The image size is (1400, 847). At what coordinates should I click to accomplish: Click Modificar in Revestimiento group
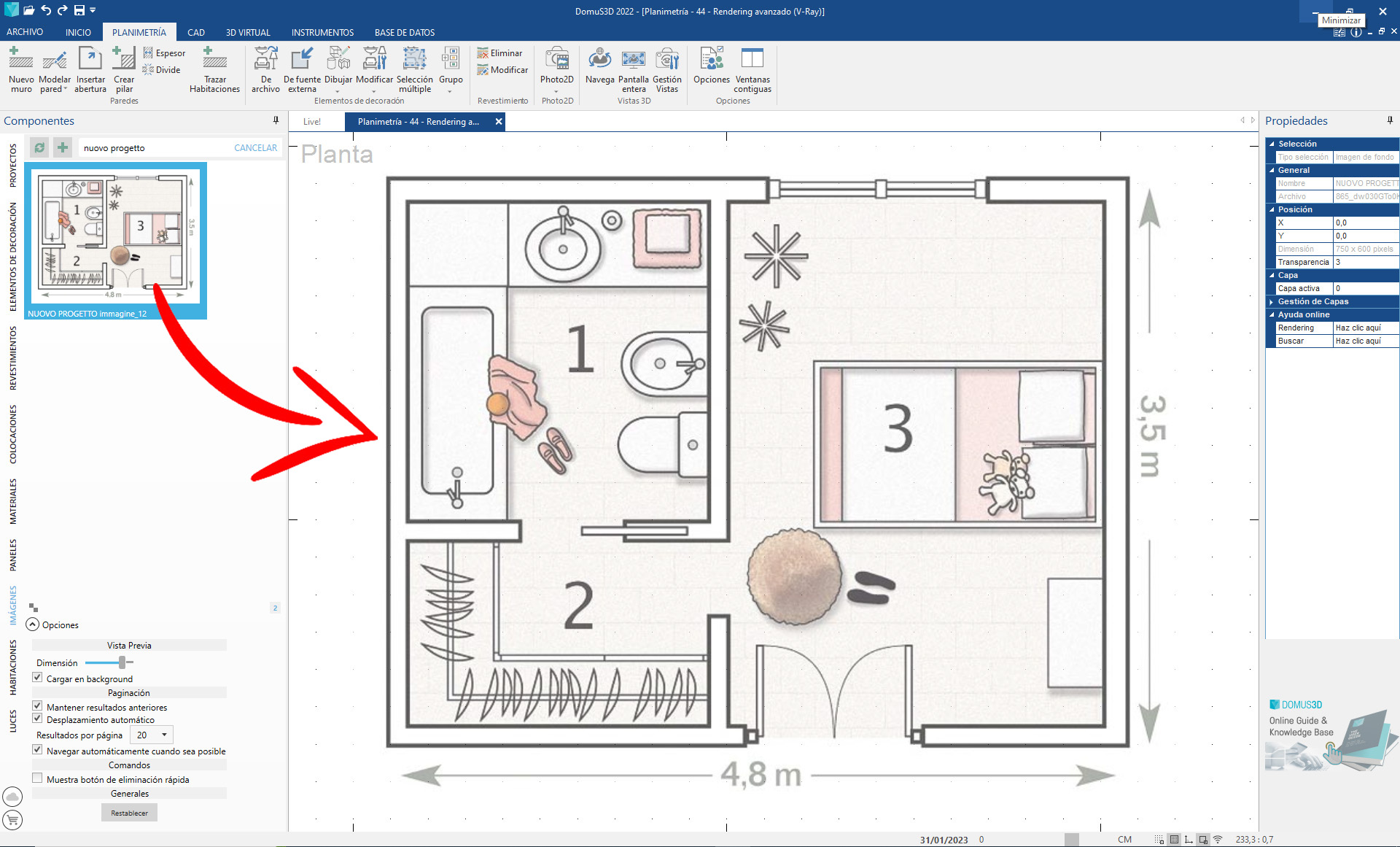[x=502, y=70]
